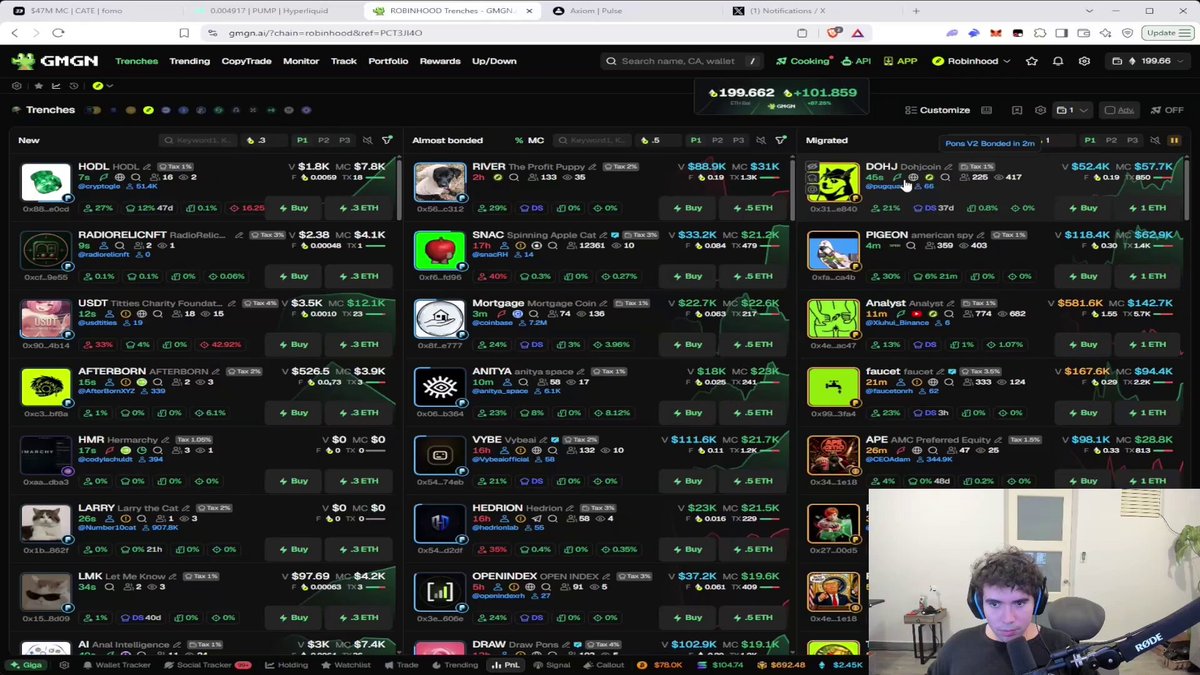This screenshot has height=675, width=1200.
Task: Open Wallet Tracker in bottom bar
Action: (116, 665)
